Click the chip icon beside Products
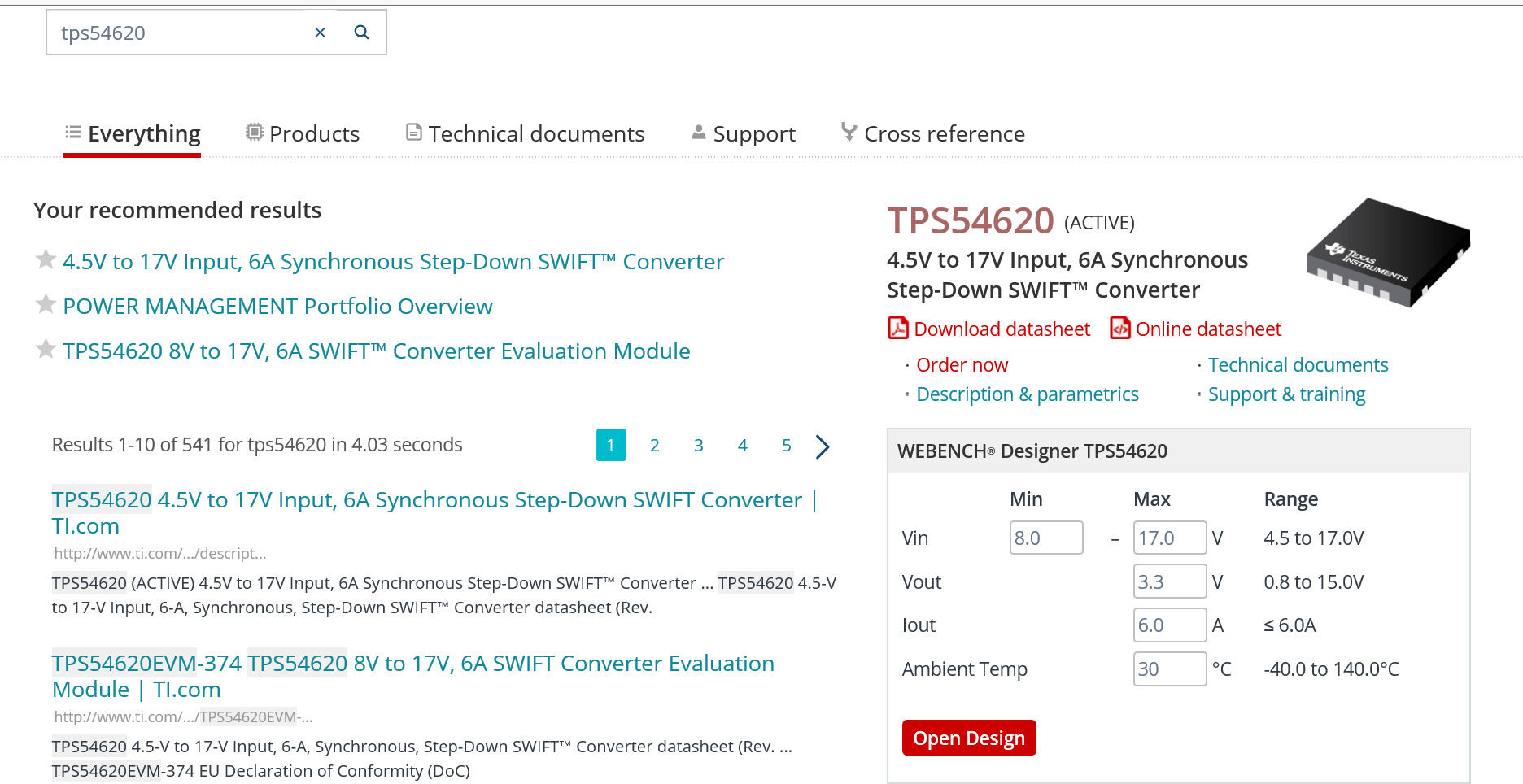 click(255, 132)
